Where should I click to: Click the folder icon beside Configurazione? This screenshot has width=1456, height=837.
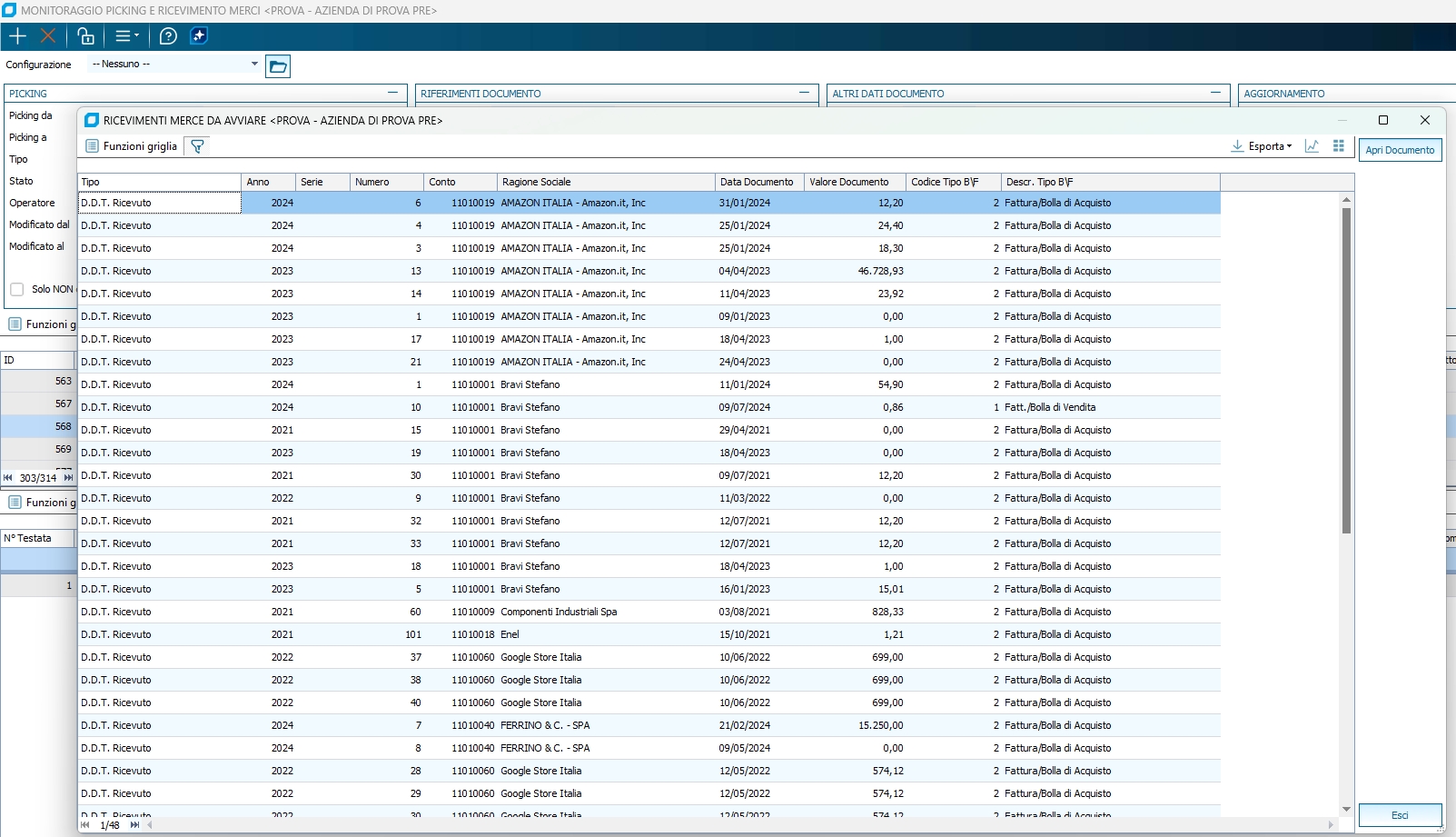point(278,66)
